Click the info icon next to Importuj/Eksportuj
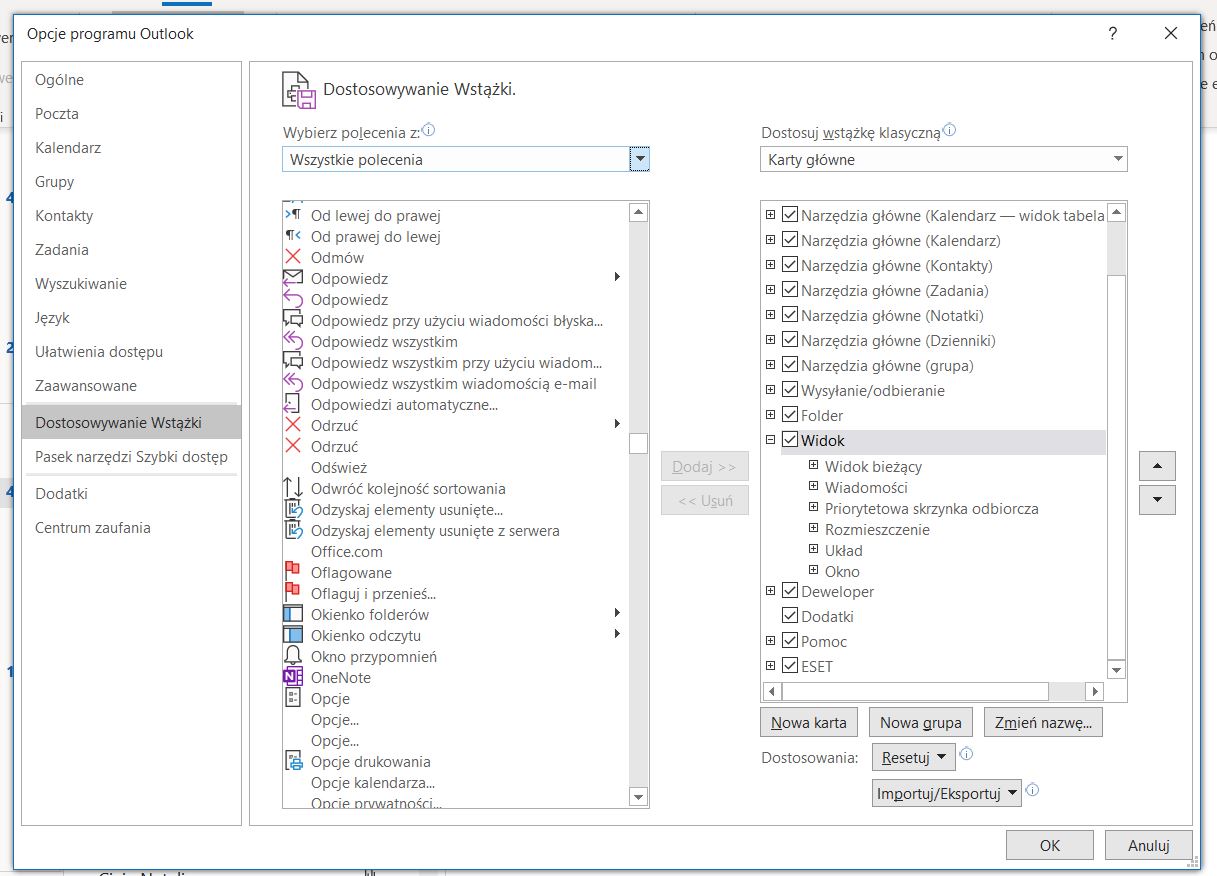1217x876 pixels. (1033, 791)
